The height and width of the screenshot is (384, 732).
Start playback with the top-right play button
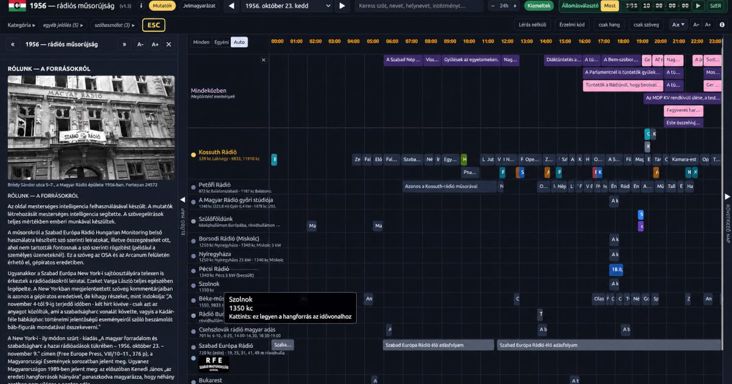pyautogui.click(x=698, y=6)
